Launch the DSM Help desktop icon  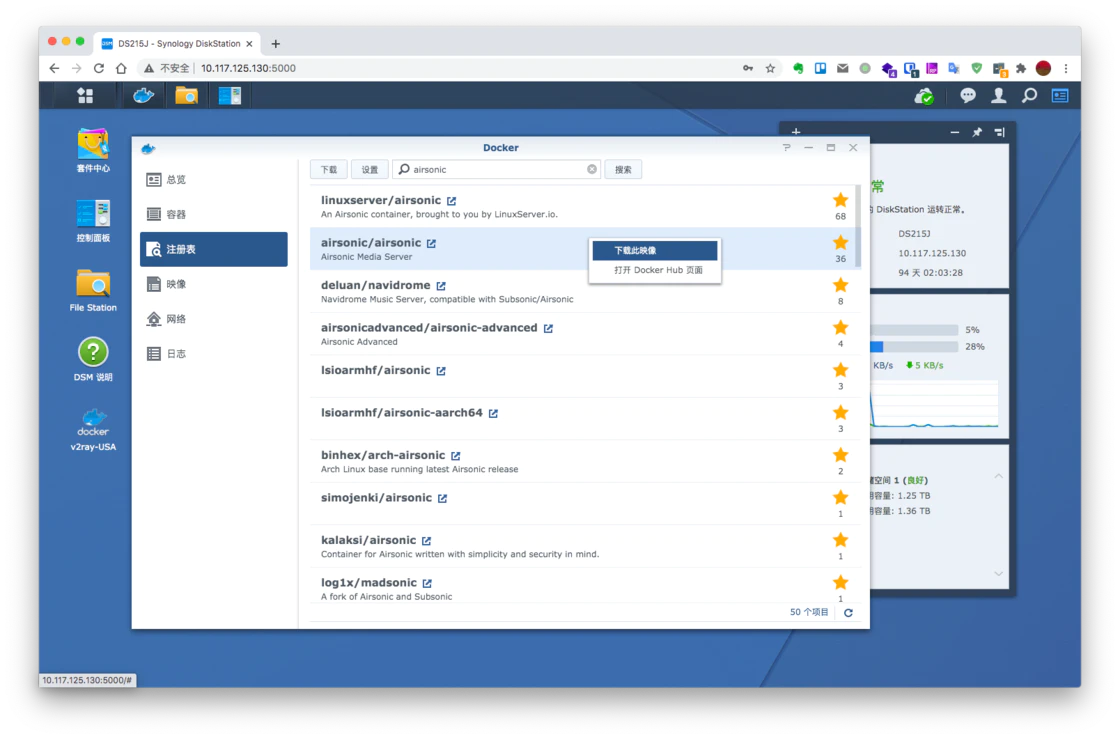click(x=93, y=352)
